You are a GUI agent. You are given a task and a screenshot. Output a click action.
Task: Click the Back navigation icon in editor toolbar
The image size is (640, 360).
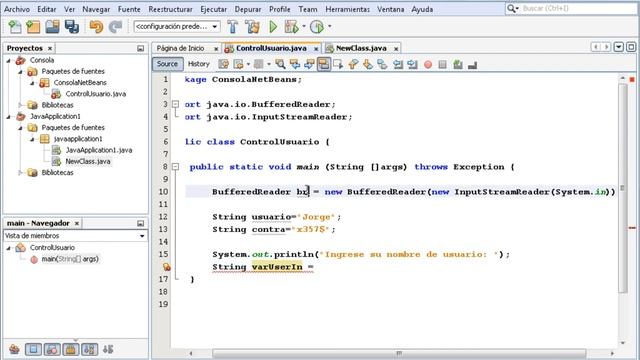tap(238, 64)
